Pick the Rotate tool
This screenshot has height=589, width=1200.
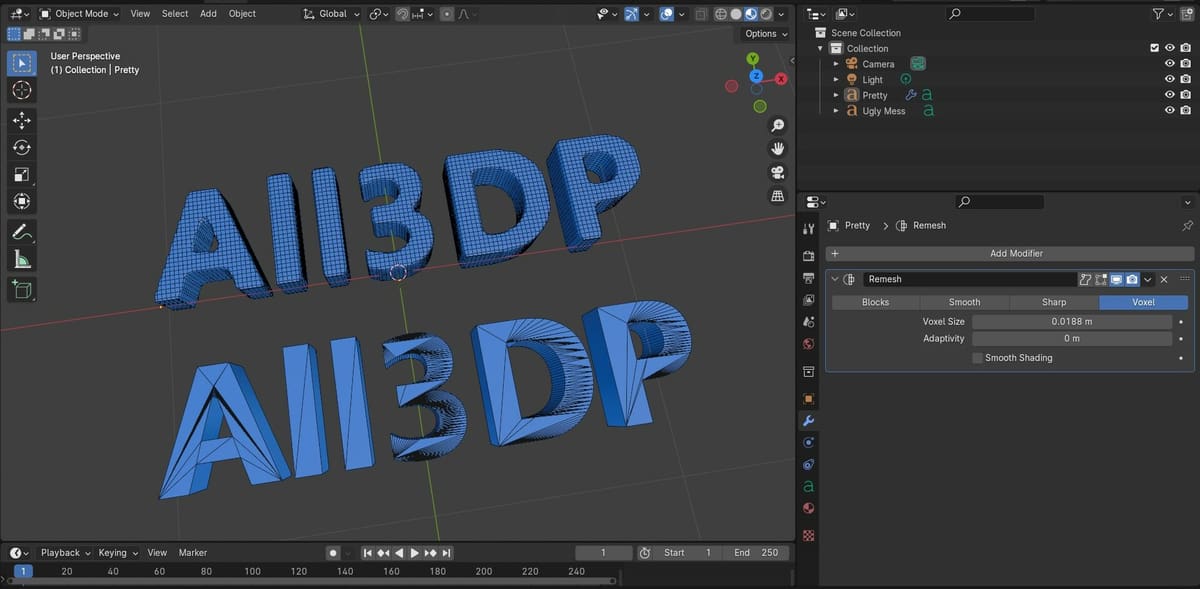pos(21,147)
